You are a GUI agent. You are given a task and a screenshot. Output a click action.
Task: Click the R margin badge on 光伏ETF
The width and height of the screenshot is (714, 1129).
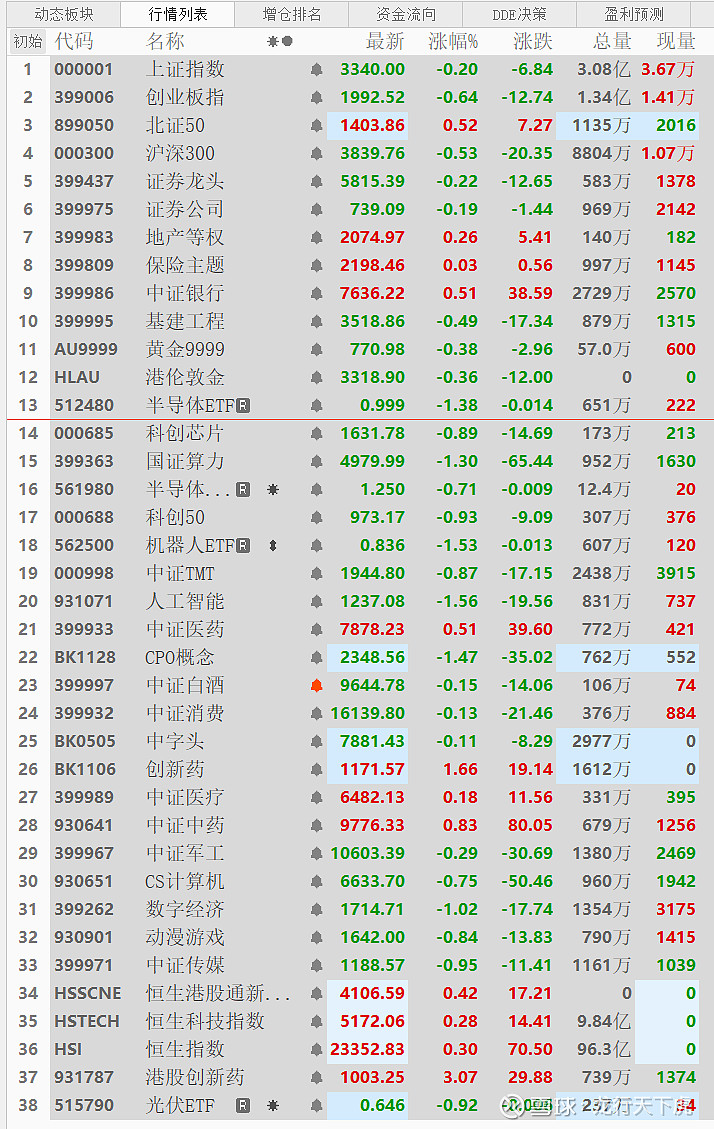[243, 1105]
